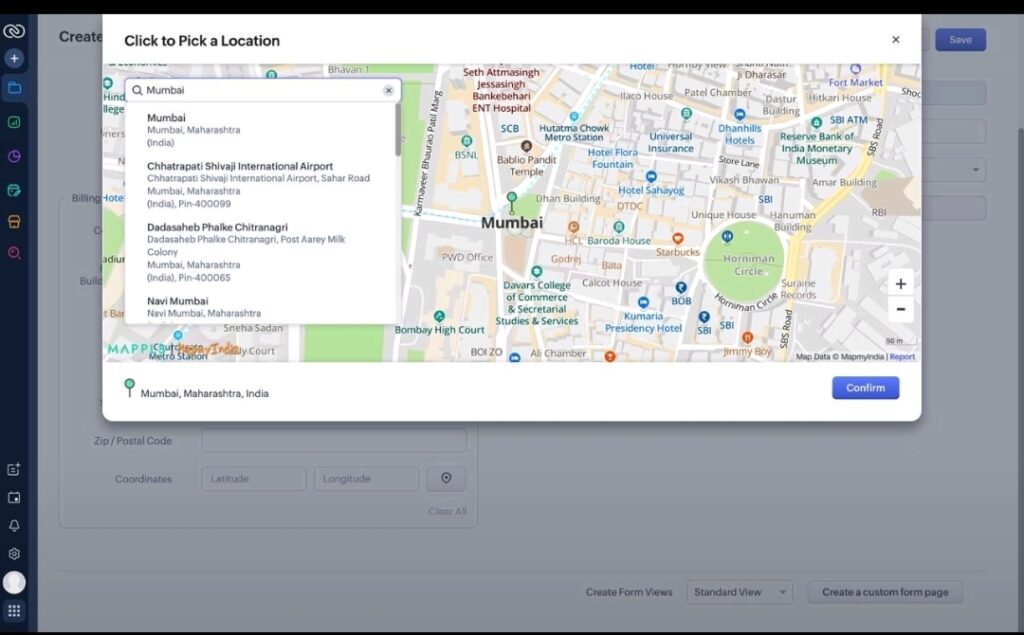Viewport: 1024px width, 635px height.
Task: Click the Starbucks marker on the map
Action: [677, 239]
